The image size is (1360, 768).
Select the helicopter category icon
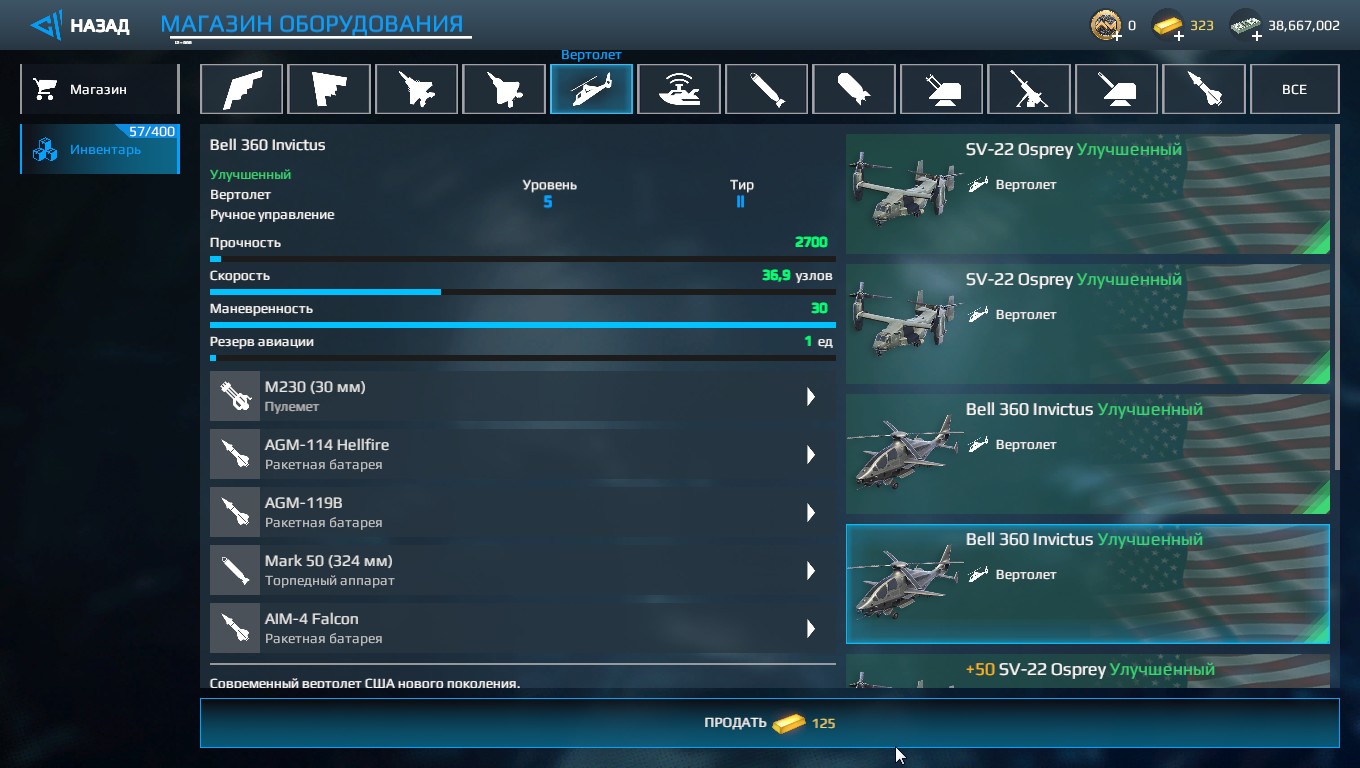point(591,89)
